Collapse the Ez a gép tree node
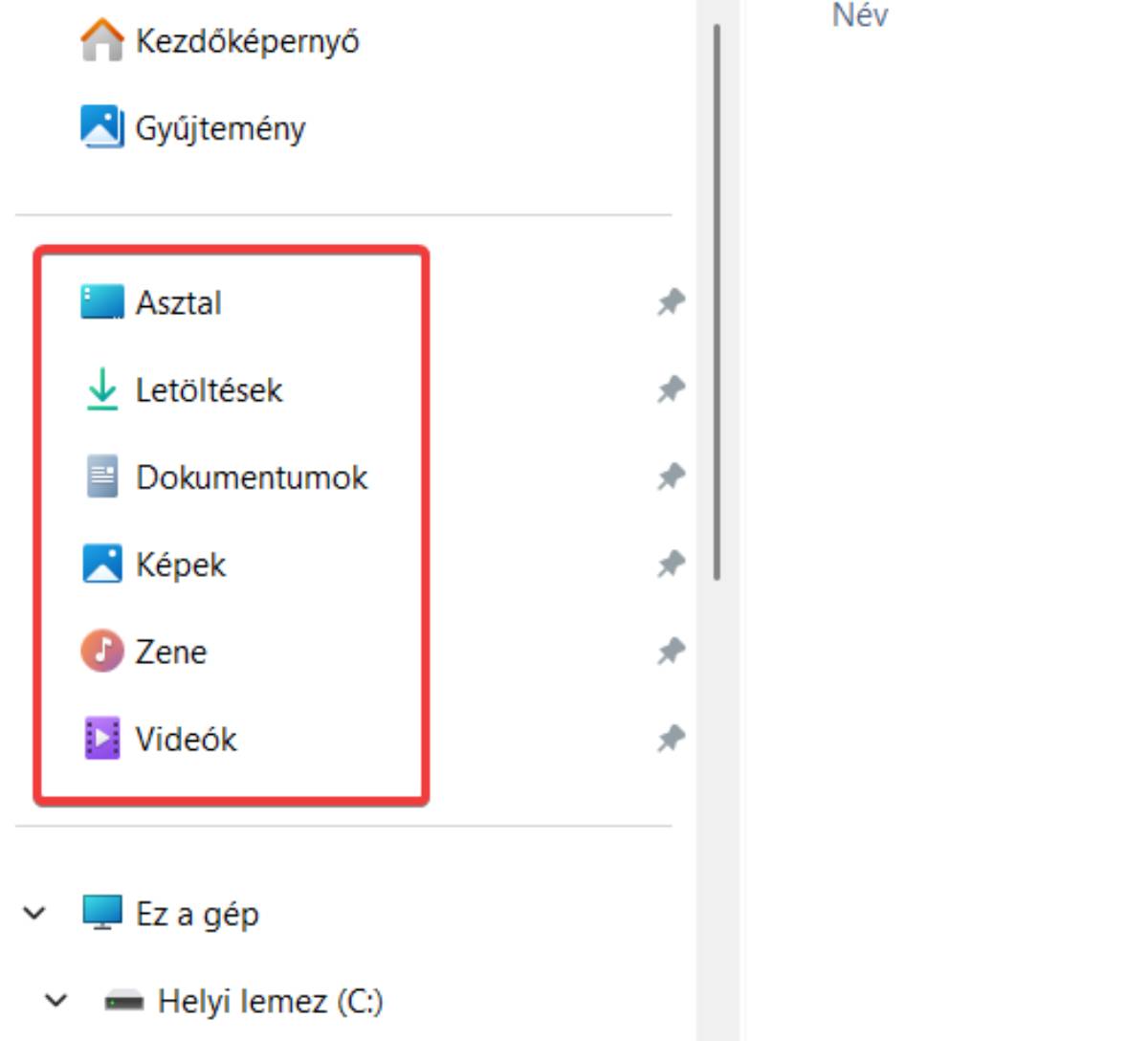The width and height of the screenshot is (1148, 1041). [34, 914]
